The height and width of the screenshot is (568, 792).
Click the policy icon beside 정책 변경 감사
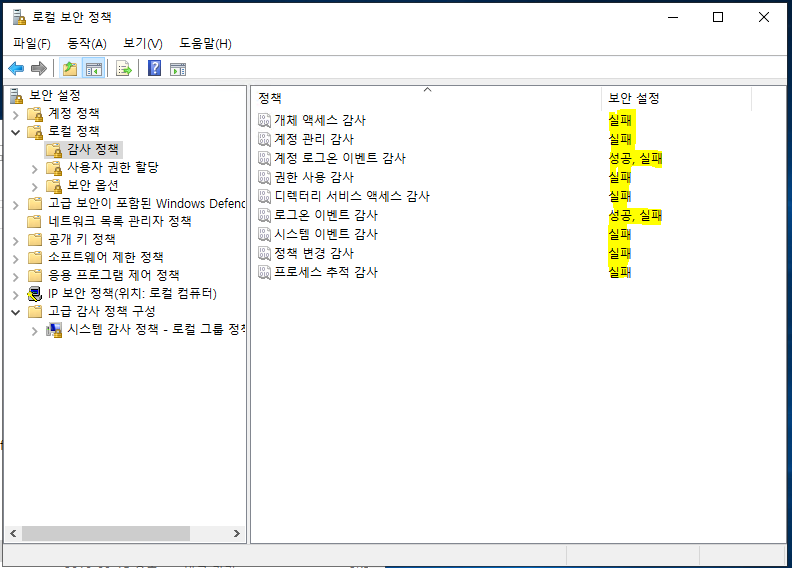pyautogui.click(x=265, y=253)
